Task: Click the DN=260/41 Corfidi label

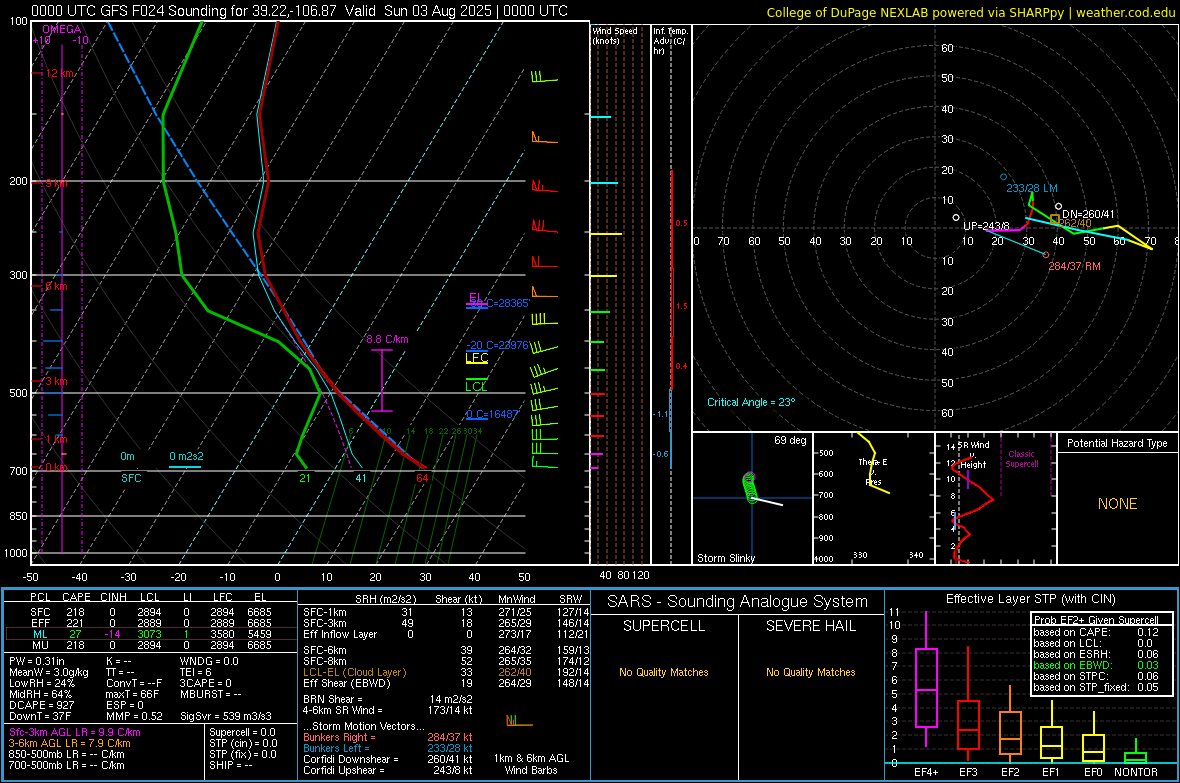Action: pyautogui.click(x=1088, y=215)
